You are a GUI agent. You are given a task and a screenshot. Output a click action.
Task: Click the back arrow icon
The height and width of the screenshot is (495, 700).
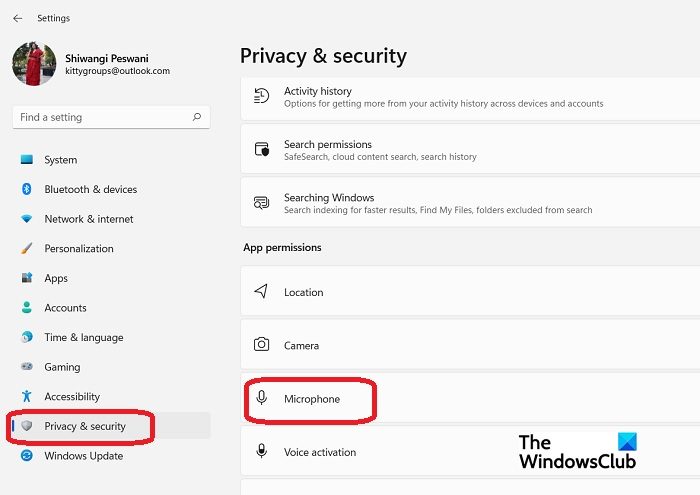tap(17, 18)
